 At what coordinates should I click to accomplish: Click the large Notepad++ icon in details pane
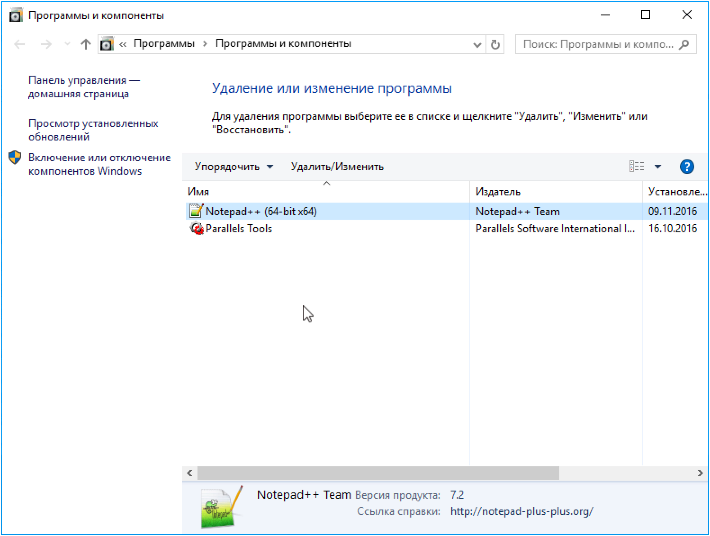pyautogui.click(x=221, y=507)
